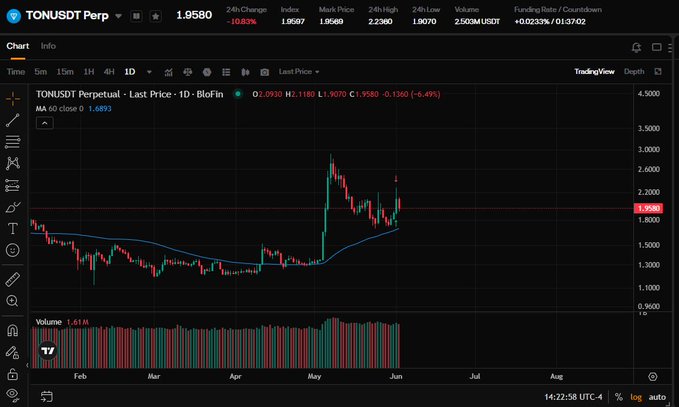Toggle lock all drawing tools

coord(13,374)
